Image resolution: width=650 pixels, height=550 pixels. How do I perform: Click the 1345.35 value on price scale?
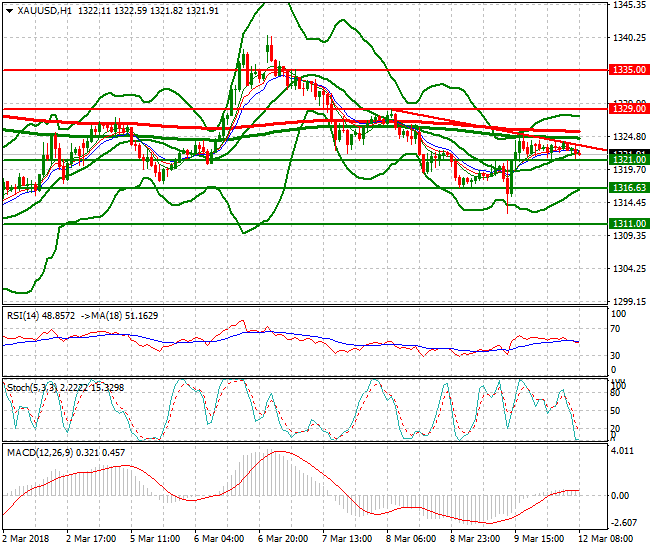click(628, 5)
